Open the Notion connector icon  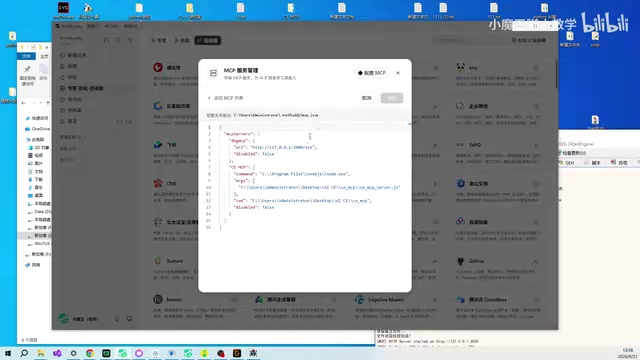click(158, 300)
